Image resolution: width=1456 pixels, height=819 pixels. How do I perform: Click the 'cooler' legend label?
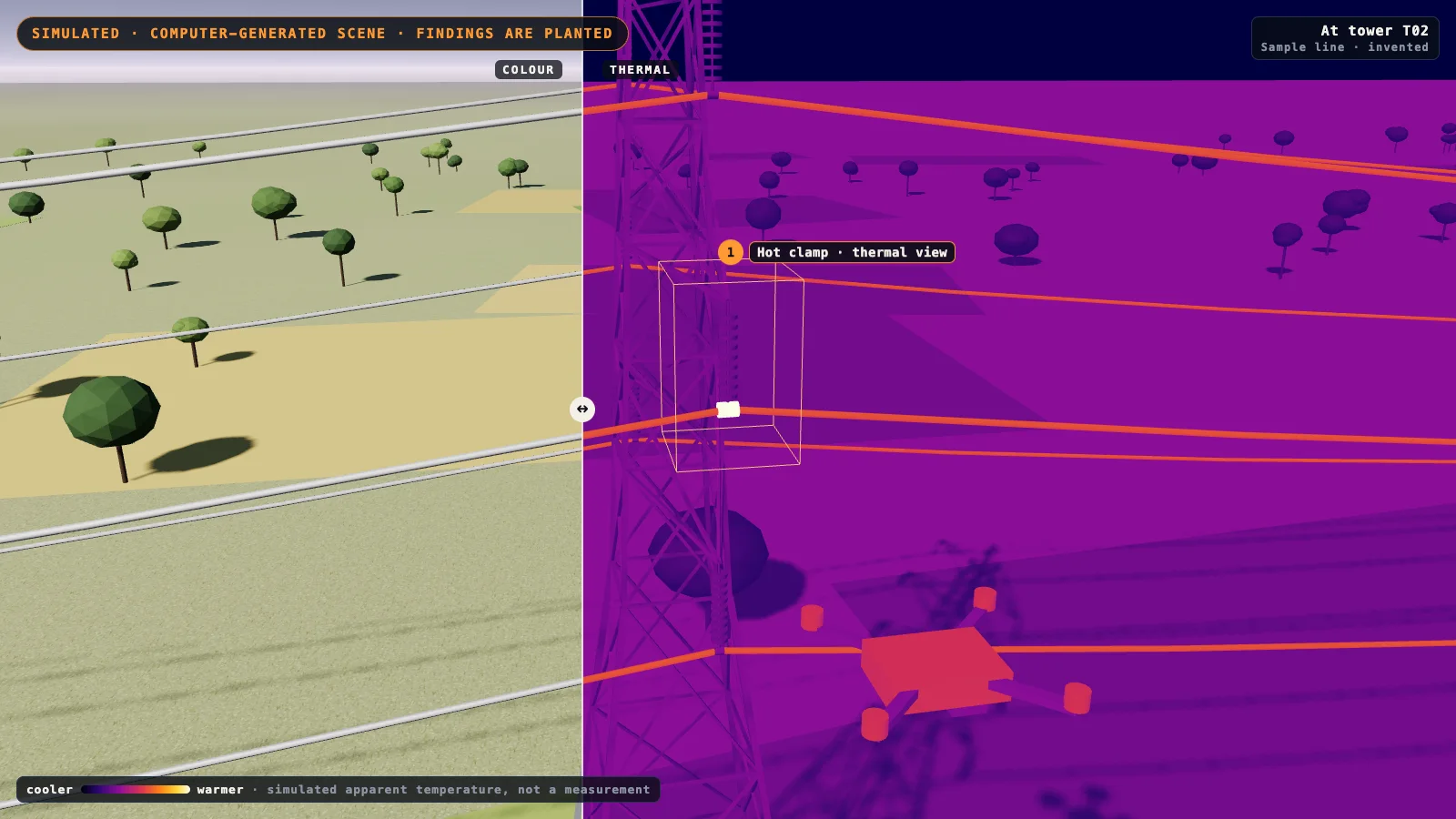tap(49, 789)
